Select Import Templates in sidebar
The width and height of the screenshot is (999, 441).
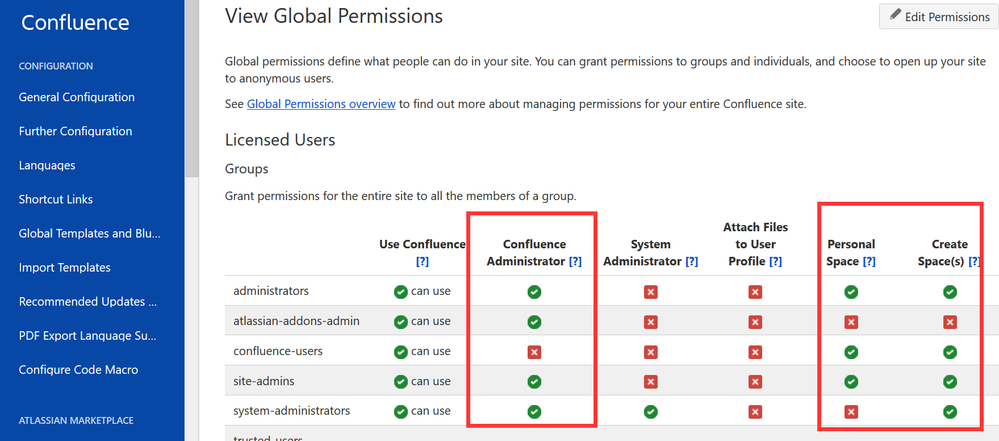tap(64, 268)
